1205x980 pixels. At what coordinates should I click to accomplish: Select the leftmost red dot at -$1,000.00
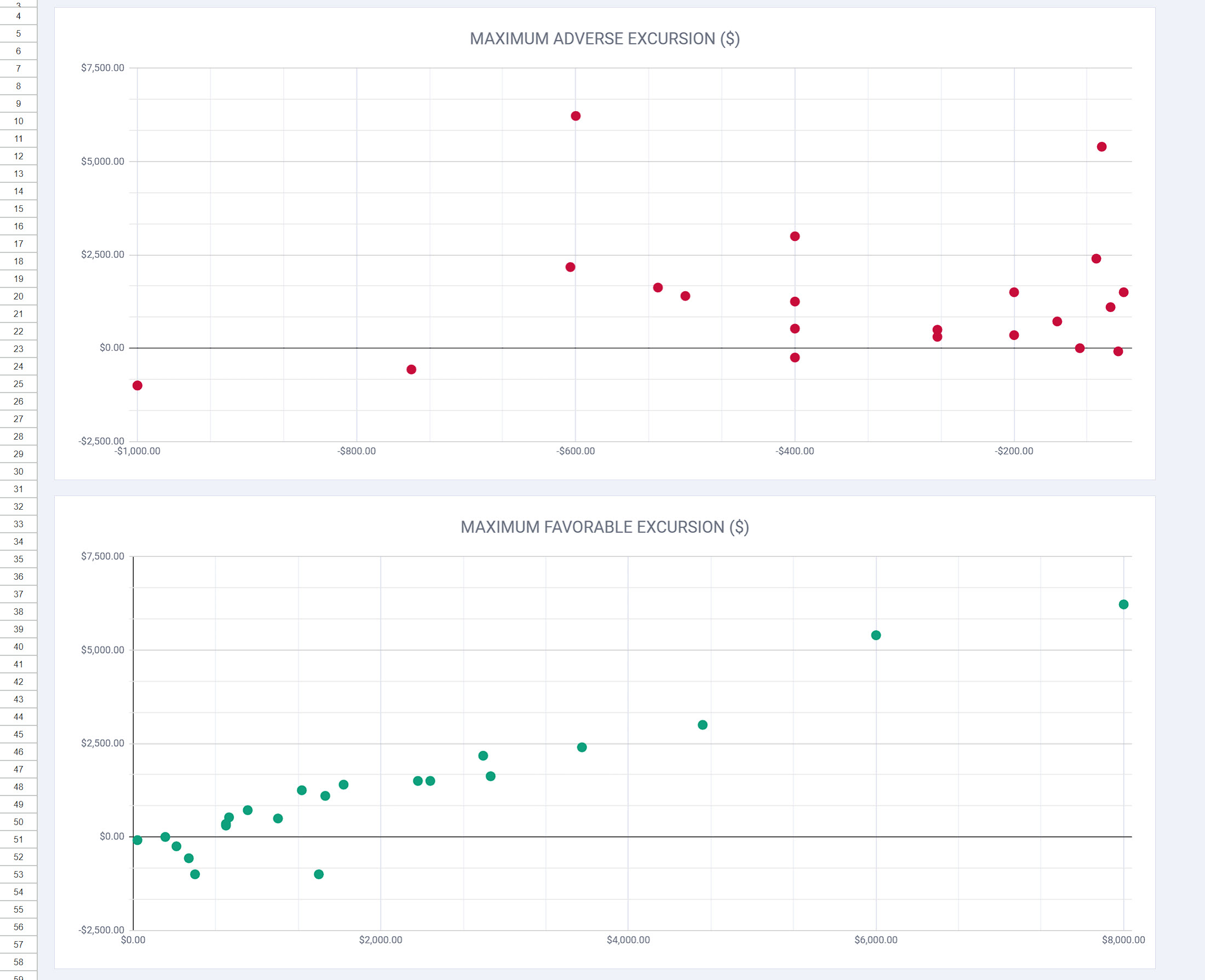tap(137, 385)
